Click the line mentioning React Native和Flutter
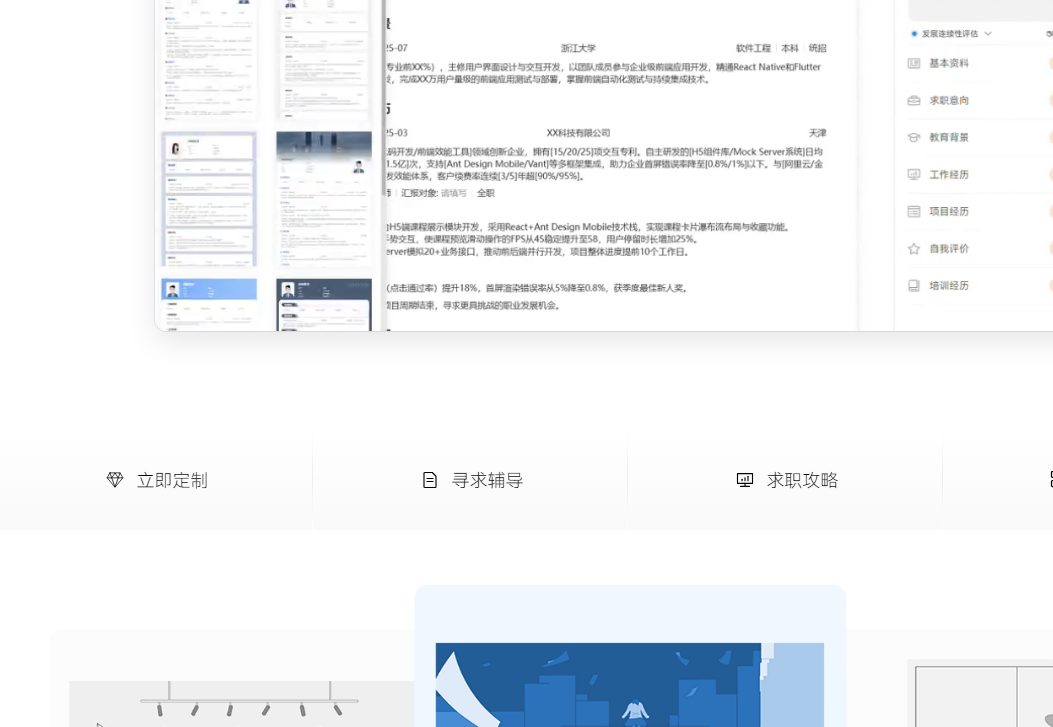The height and width of the screenshot is (727, 1053). point(604,67)
